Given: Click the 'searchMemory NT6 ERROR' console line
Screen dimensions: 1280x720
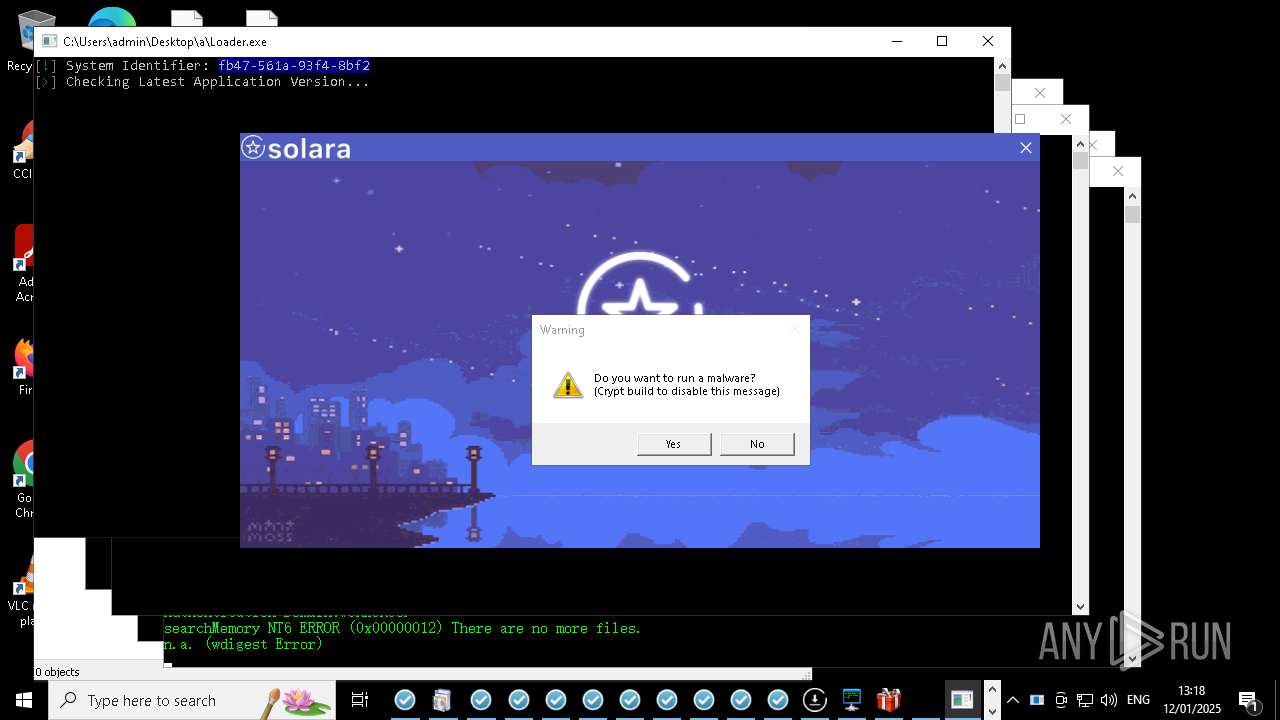Looking at the screenshot, I should coord(402,629).
